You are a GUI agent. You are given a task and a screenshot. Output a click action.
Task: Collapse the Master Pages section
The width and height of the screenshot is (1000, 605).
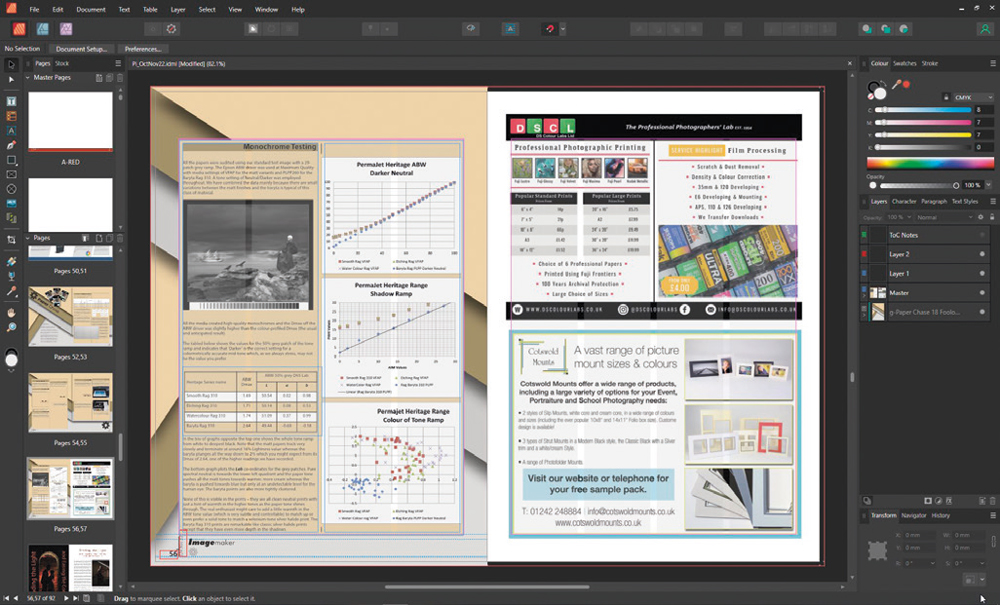(x=27, y=78)
